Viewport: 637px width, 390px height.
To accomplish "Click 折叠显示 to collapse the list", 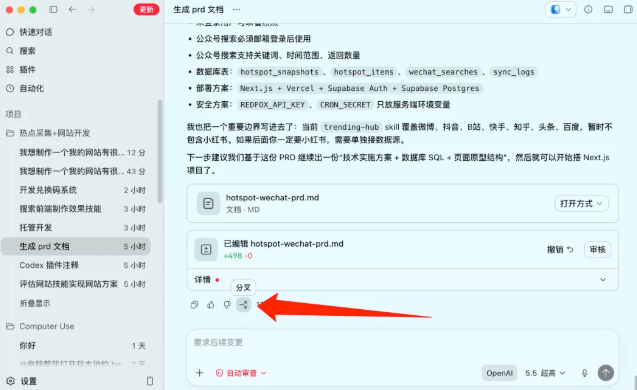I will point(35,303).
